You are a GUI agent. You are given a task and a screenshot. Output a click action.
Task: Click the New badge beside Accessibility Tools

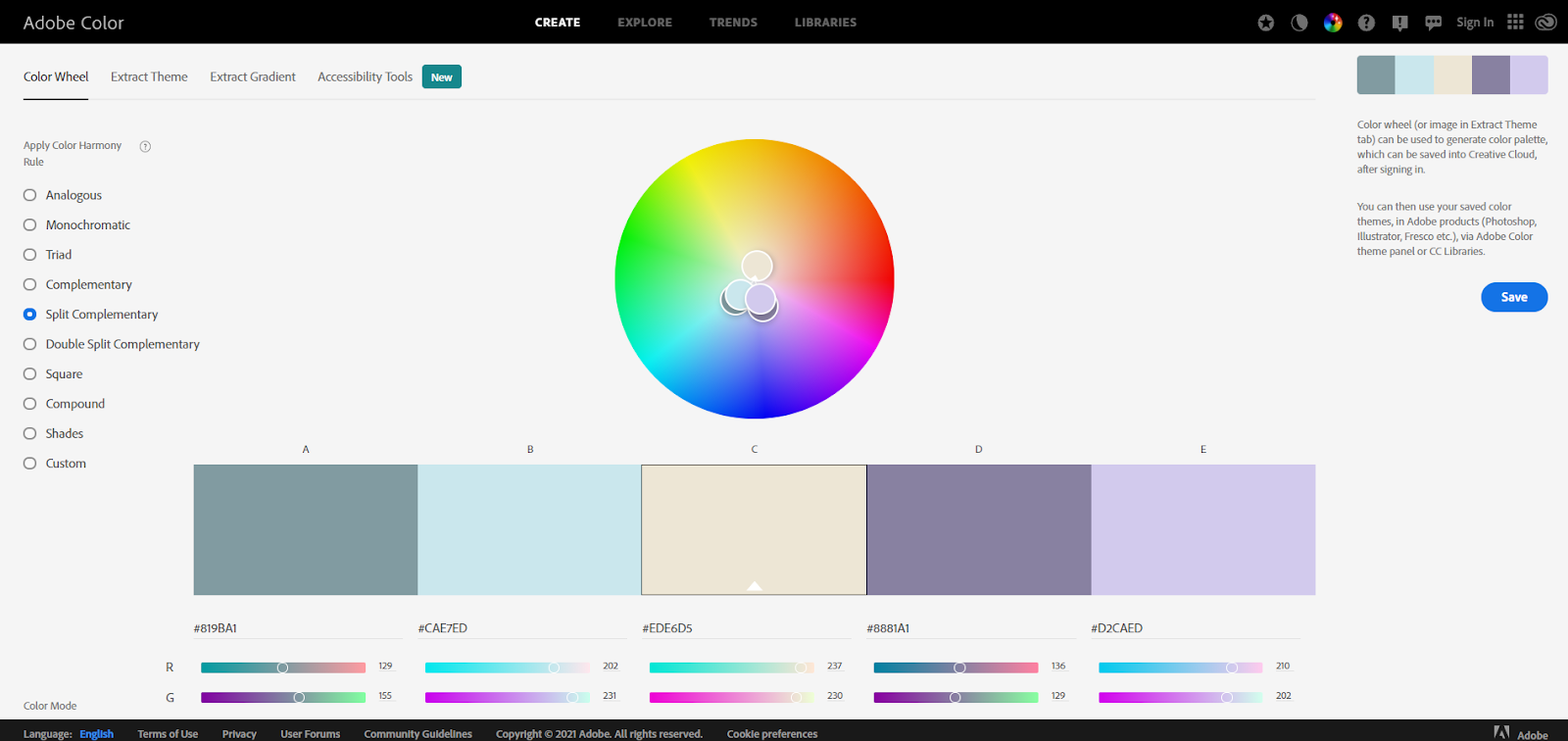(x=442, y=76)
